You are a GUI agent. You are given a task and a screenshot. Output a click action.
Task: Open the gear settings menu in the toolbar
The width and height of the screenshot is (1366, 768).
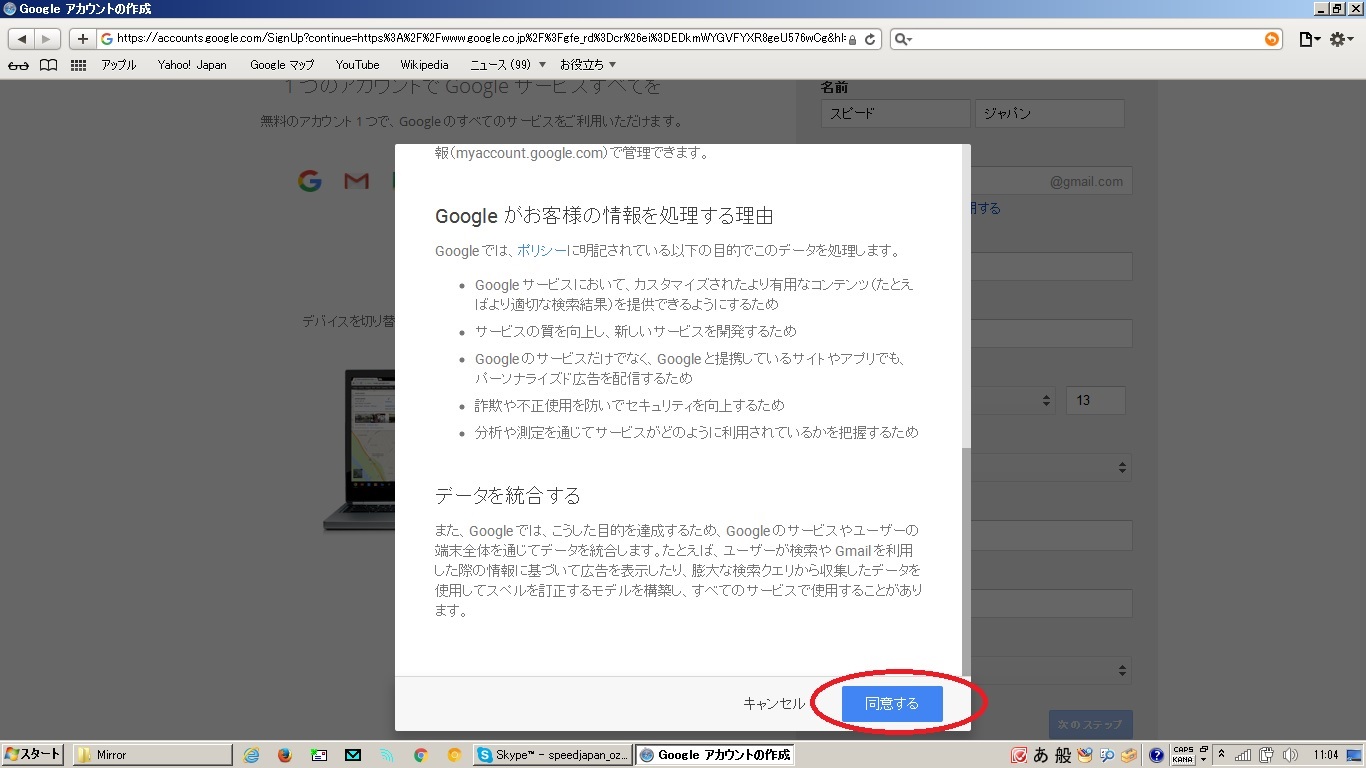click(1340, 39)
